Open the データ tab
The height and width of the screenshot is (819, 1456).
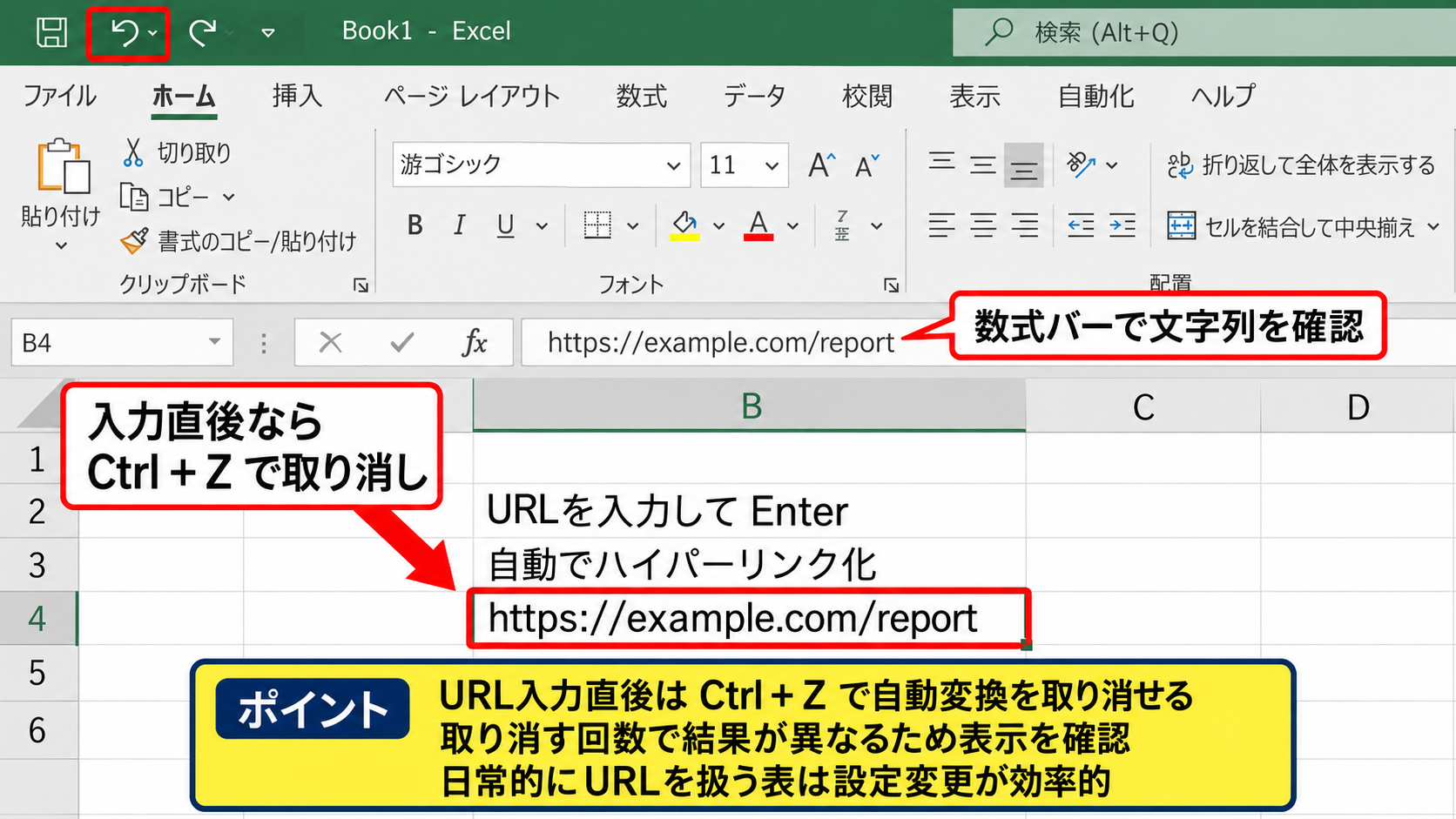755,96
